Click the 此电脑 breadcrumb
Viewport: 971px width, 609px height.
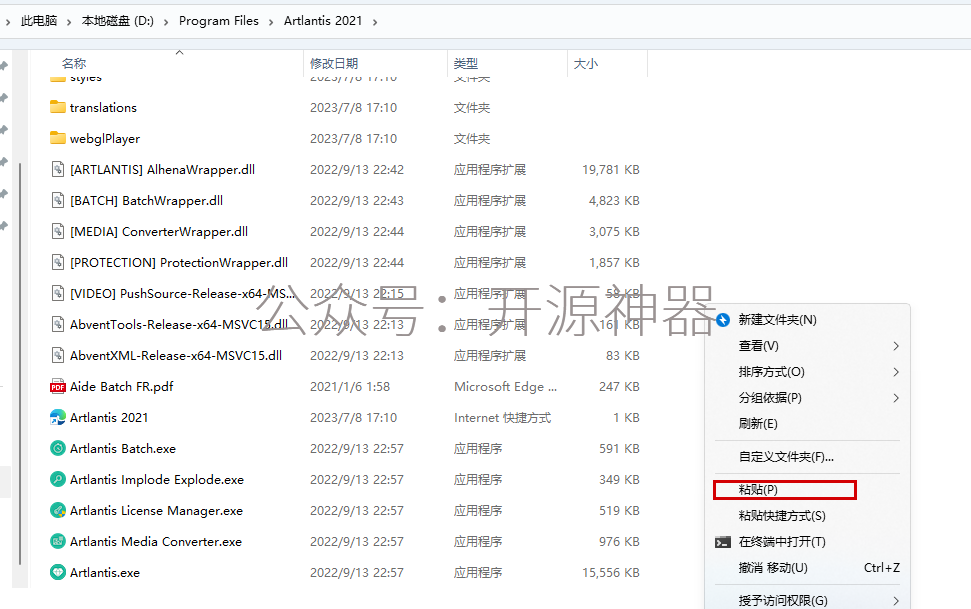pos(39,21)
